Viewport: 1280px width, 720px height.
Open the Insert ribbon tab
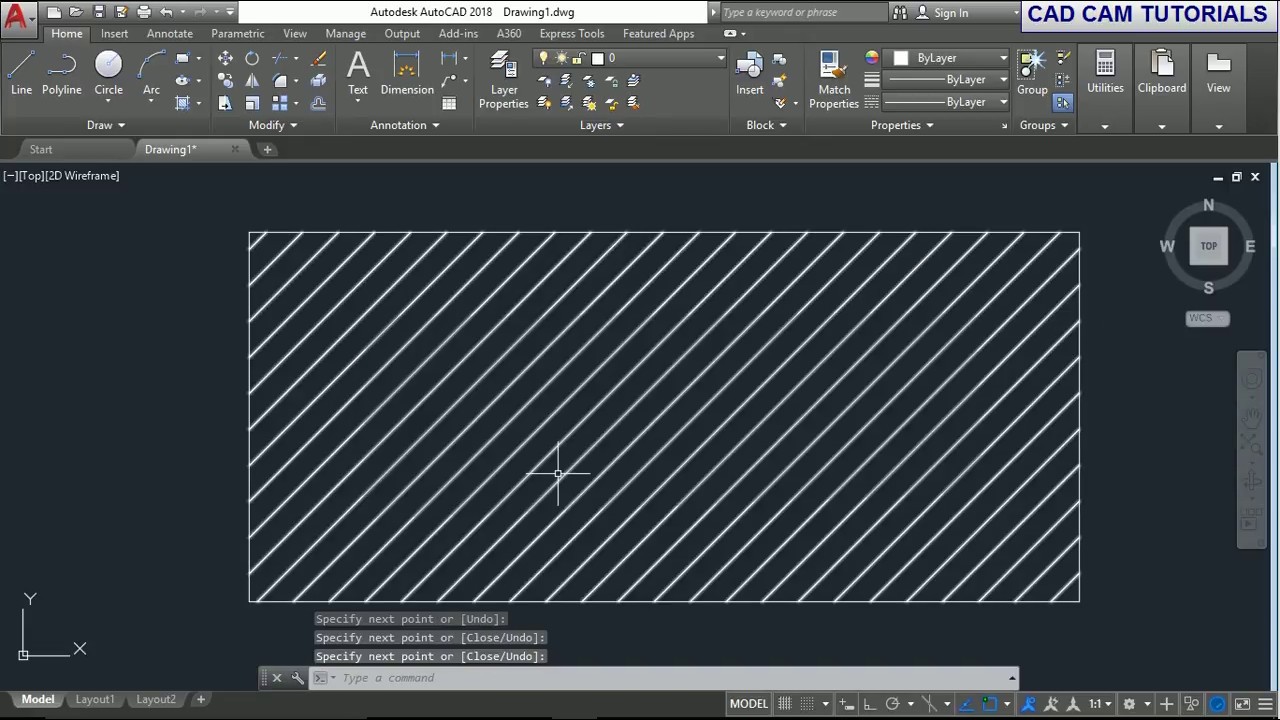[x=114, y=33]
